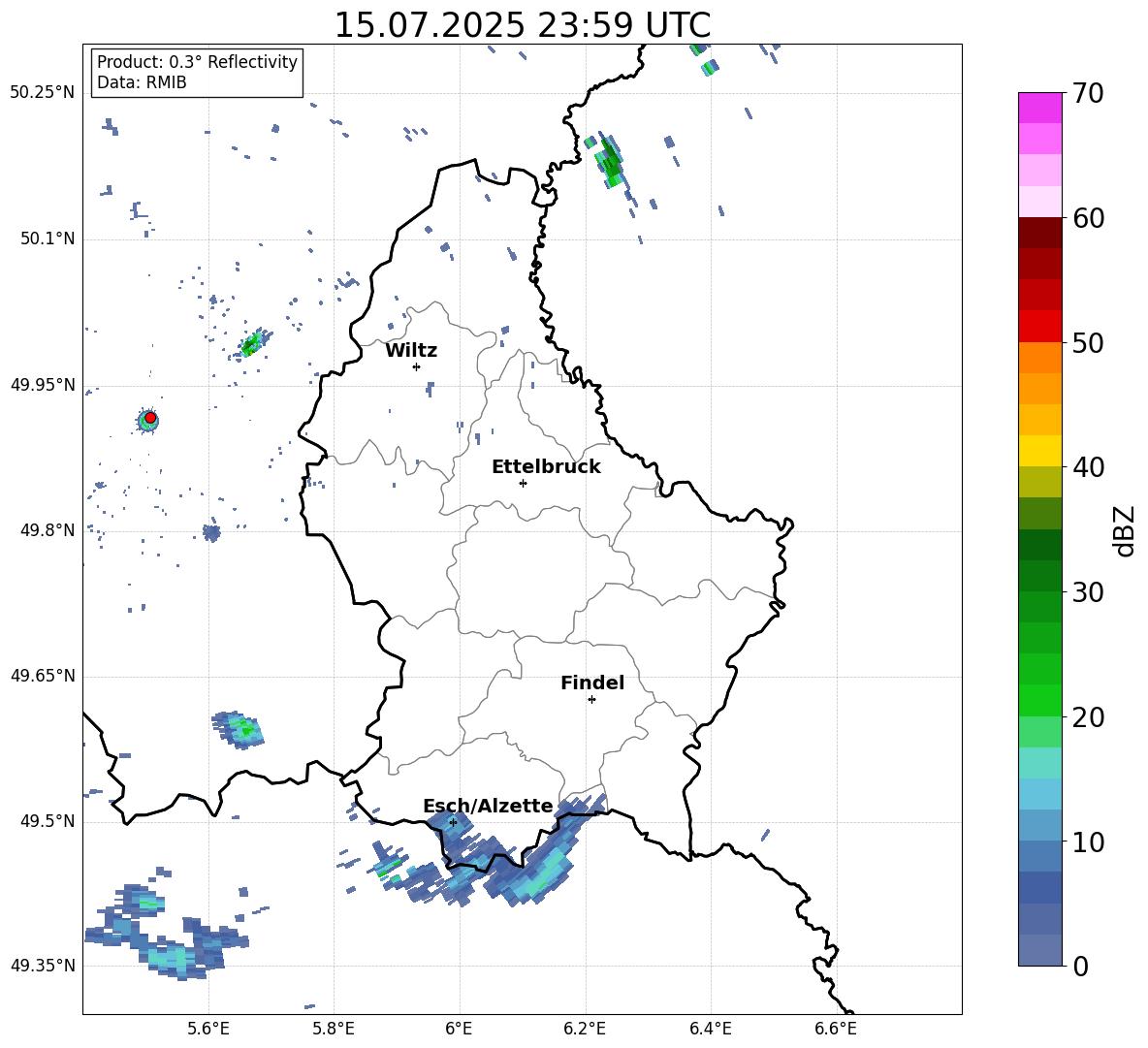This screenshot has height=1048, width=1148.
Task: Select the Esch/Alzette station label
Action: (x=489, y=806)
